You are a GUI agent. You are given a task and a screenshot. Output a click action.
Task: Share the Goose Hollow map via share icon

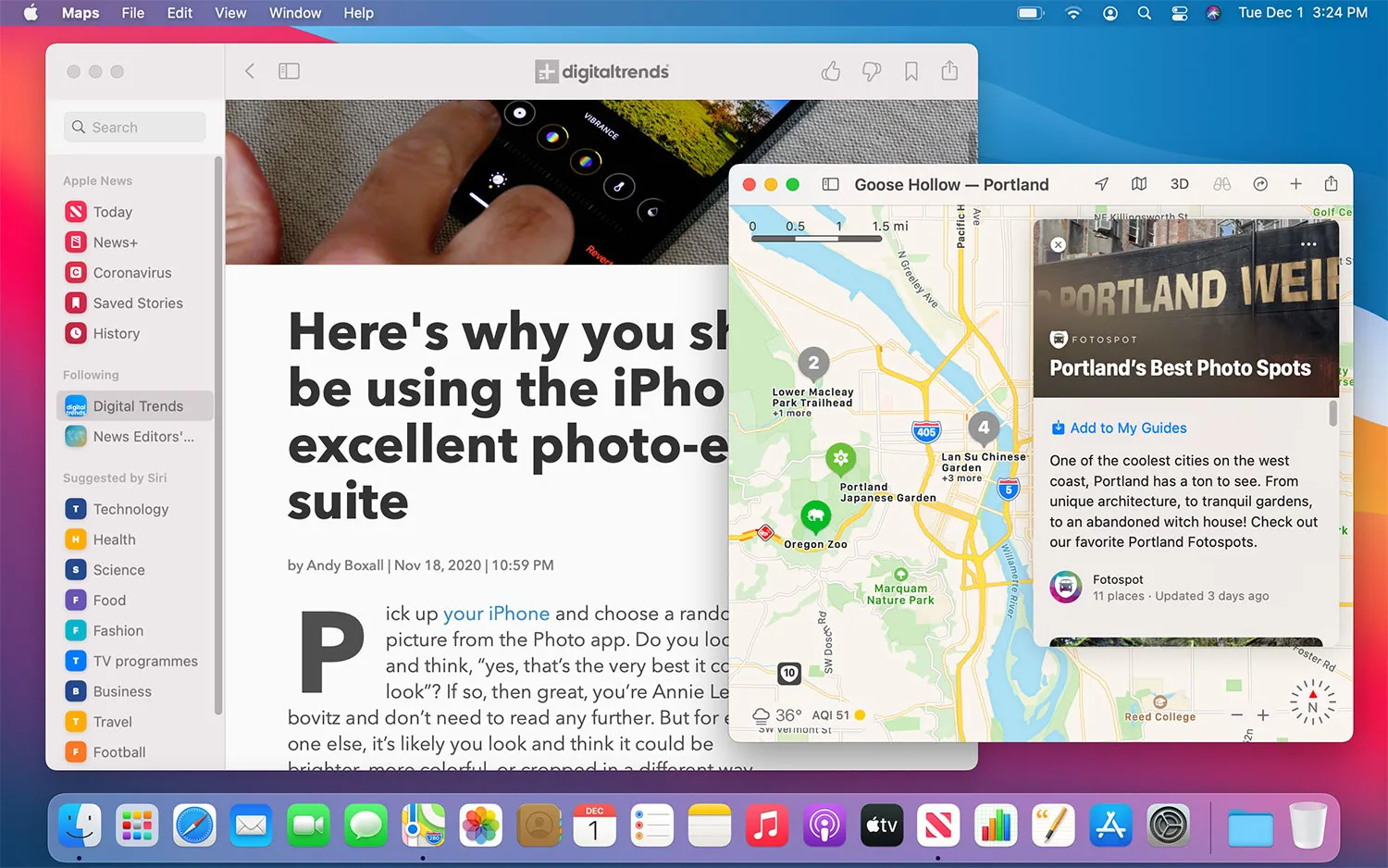pyautogui.click(x=1331, y=183)
